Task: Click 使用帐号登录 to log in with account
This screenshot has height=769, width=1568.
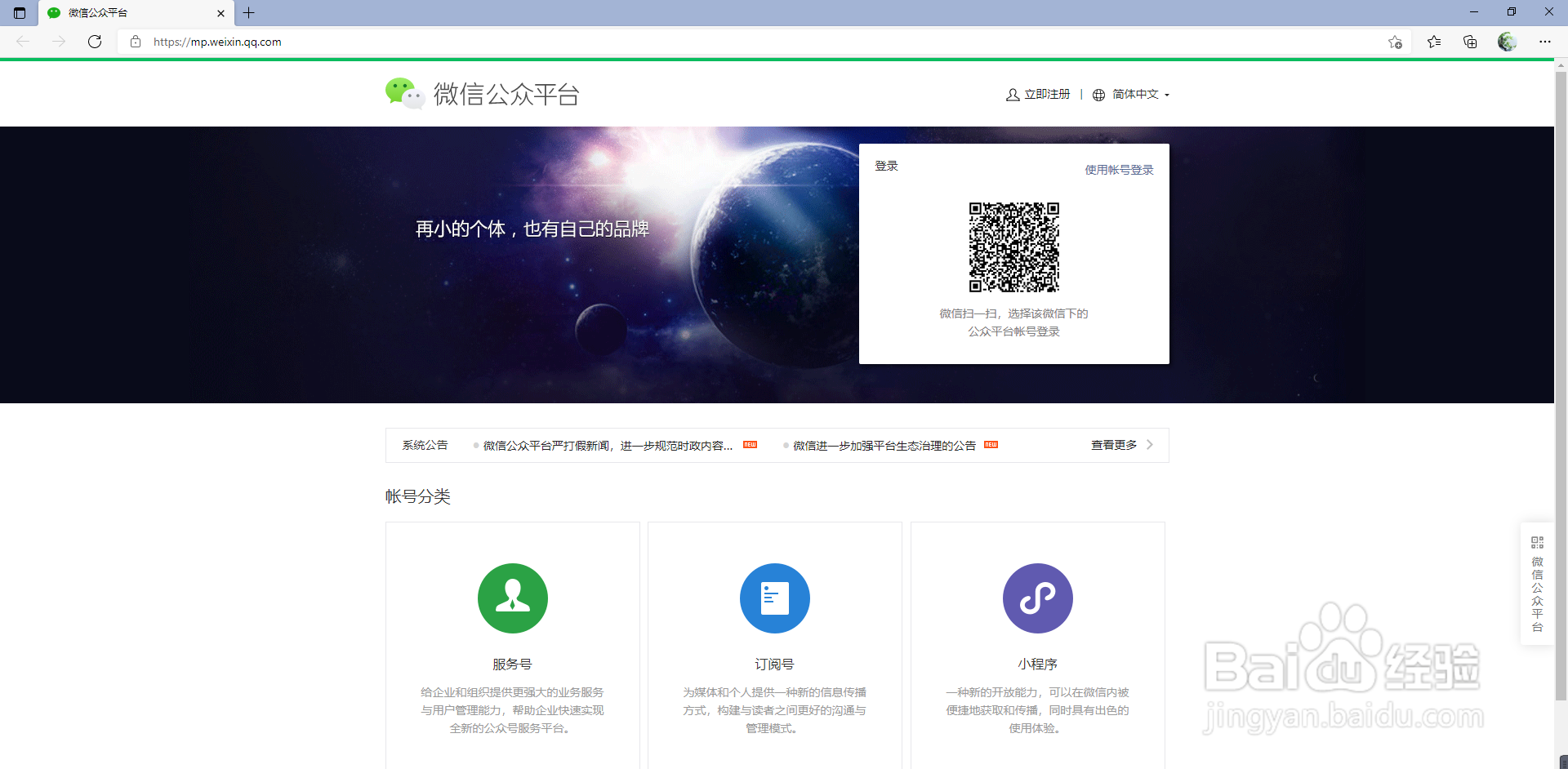Action: click(1119, 170)
